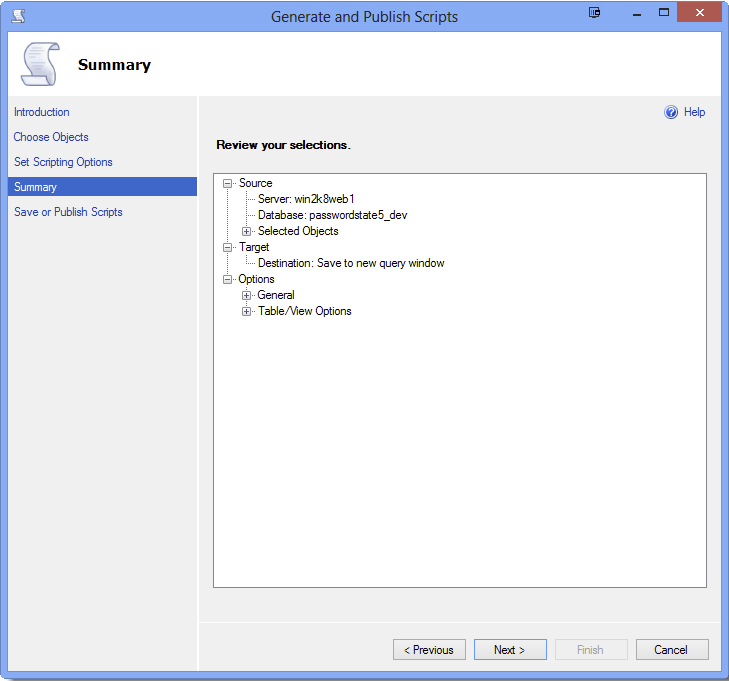
Task: Click the Help question mark icon
Action: click(670, 112)
